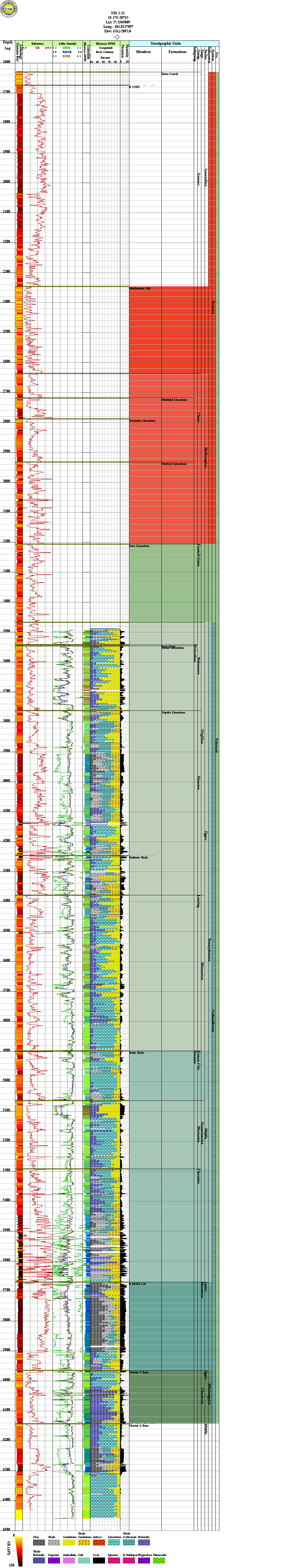Click the 'Council Grove' group label
294x1568 pixels.
[x=199, y=555]
